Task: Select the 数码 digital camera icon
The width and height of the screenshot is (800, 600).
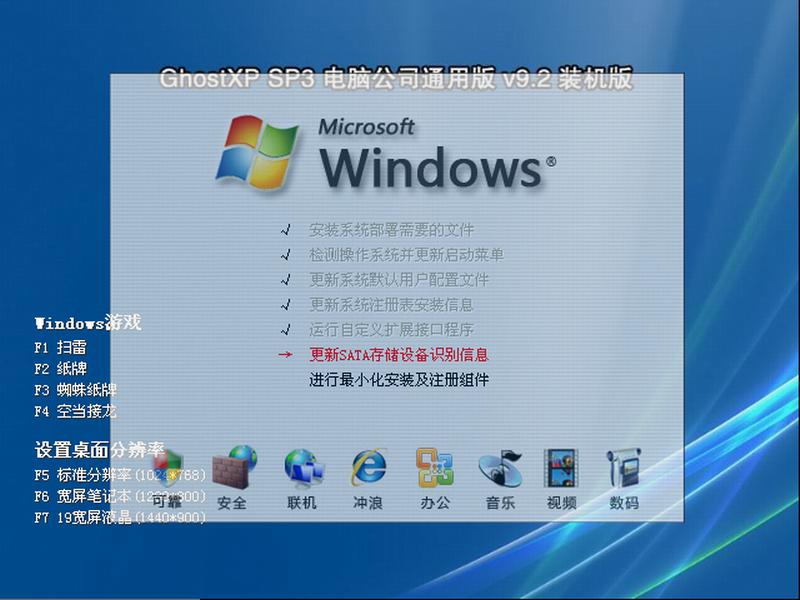Action: click(x=625, y=466)
